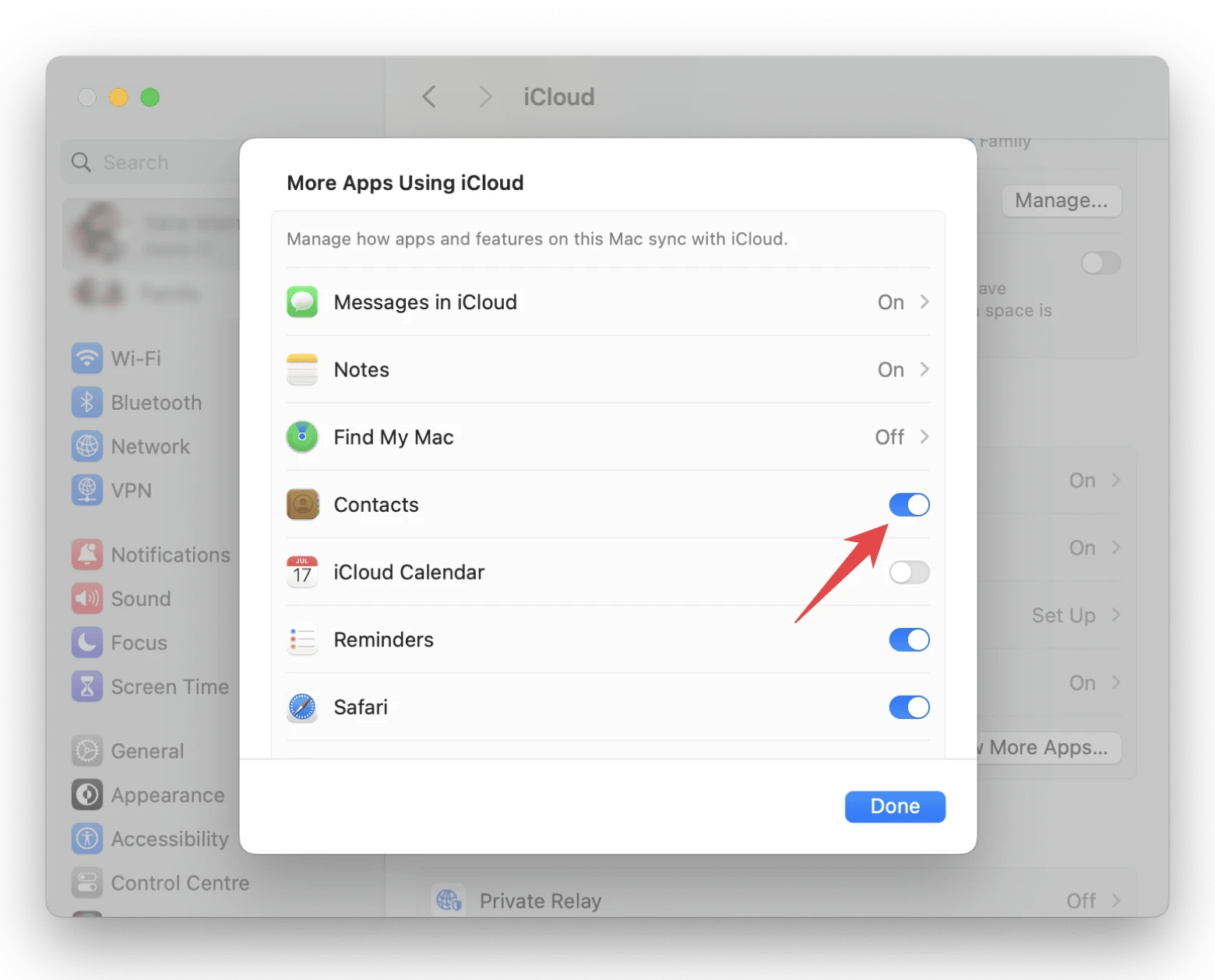The width and height of the screenshot is (1215, 980).
Task: Open Find My Mac options chevron
Action: 924,436
